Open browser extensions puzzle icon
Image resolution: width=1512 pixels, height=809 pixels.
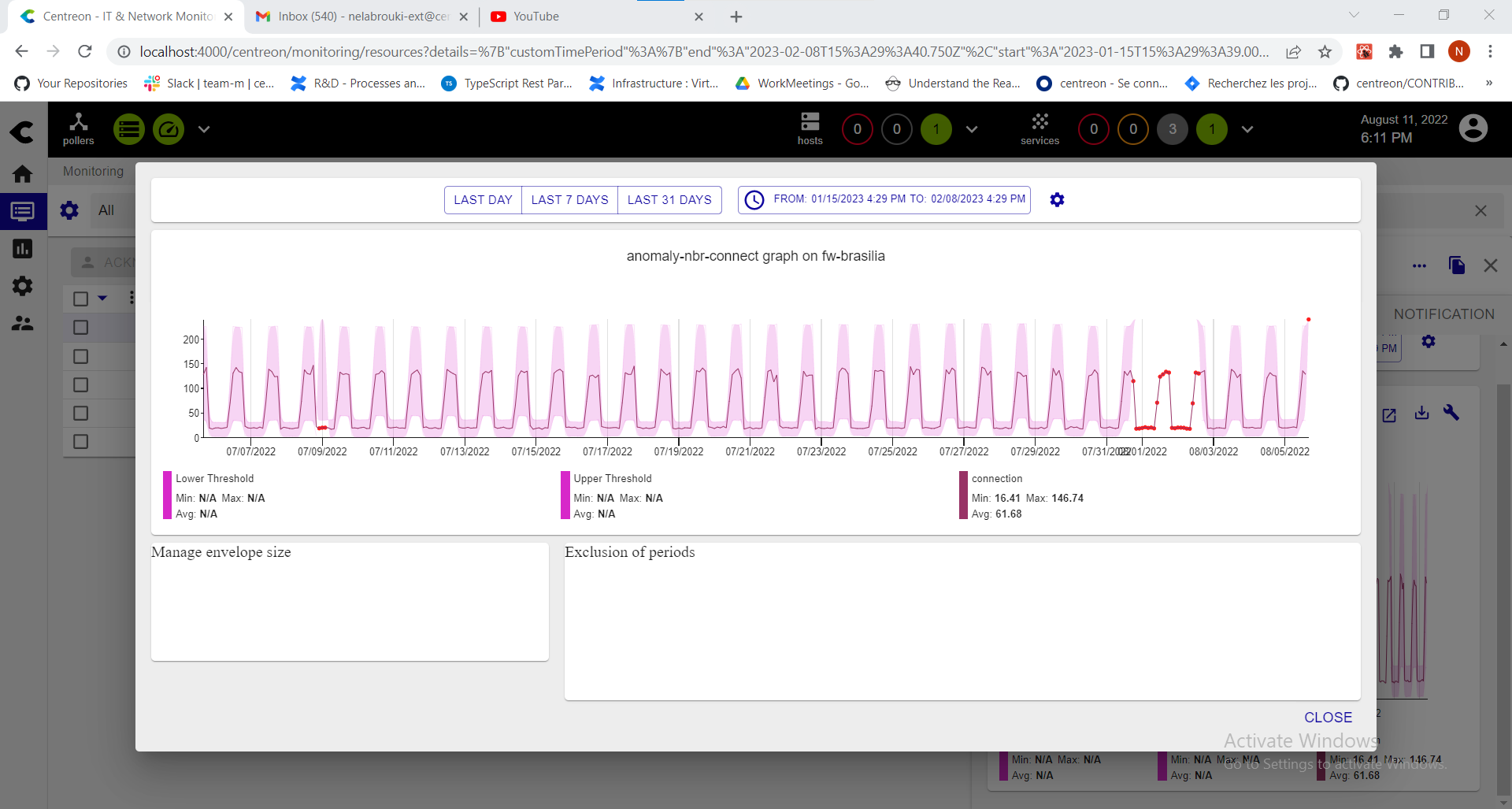[1395, 52]
